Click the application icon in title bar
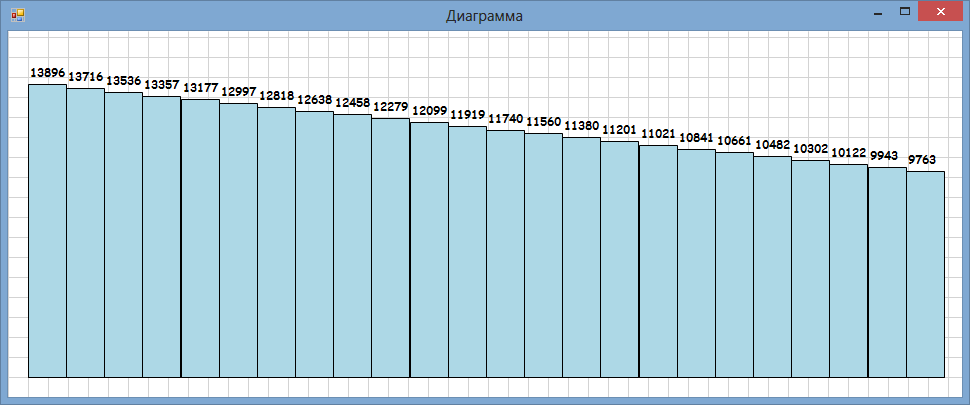Image resolution: width=970 pixels, height=405 pixels. 18,15
